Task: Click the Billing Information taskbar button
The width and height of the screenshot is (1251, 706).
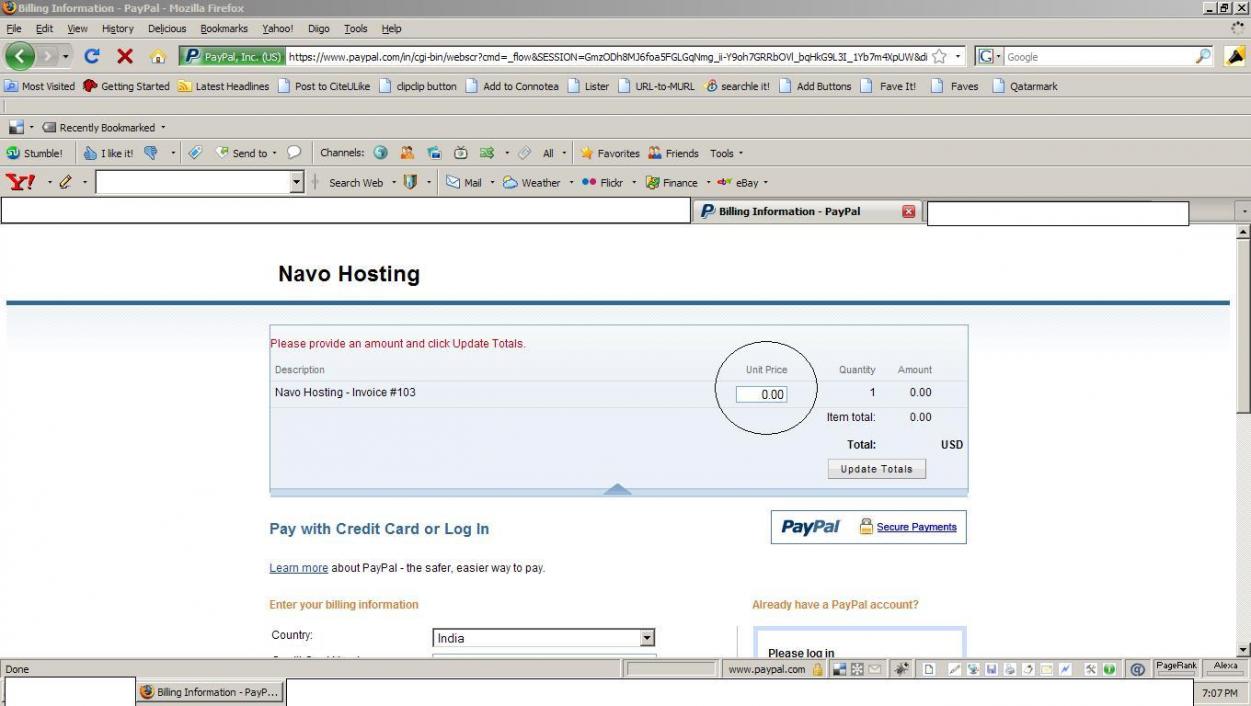Action: [211, 692]
